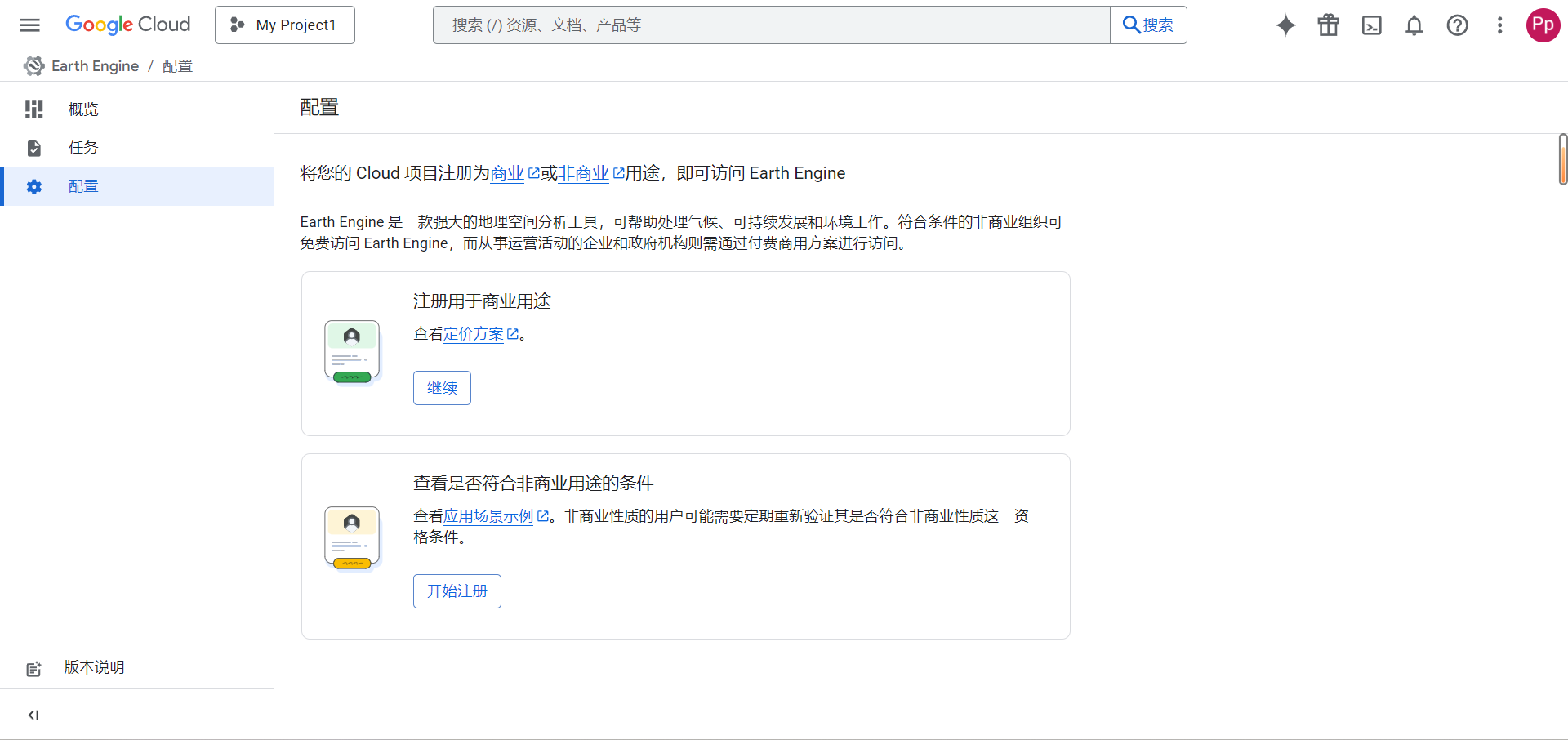Click the 继续 button for commercial registration

coord(442,387)
